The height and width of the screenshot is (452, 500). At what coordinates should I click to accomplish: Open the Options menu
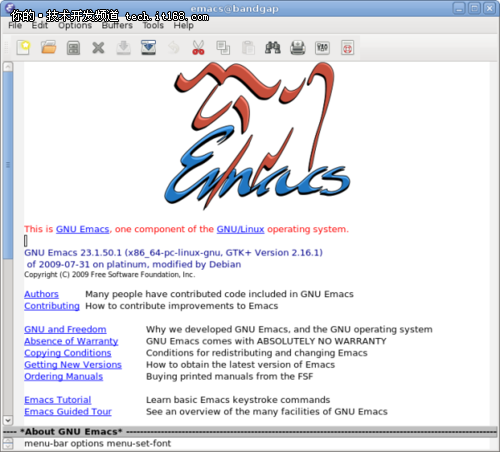(75, 26)
